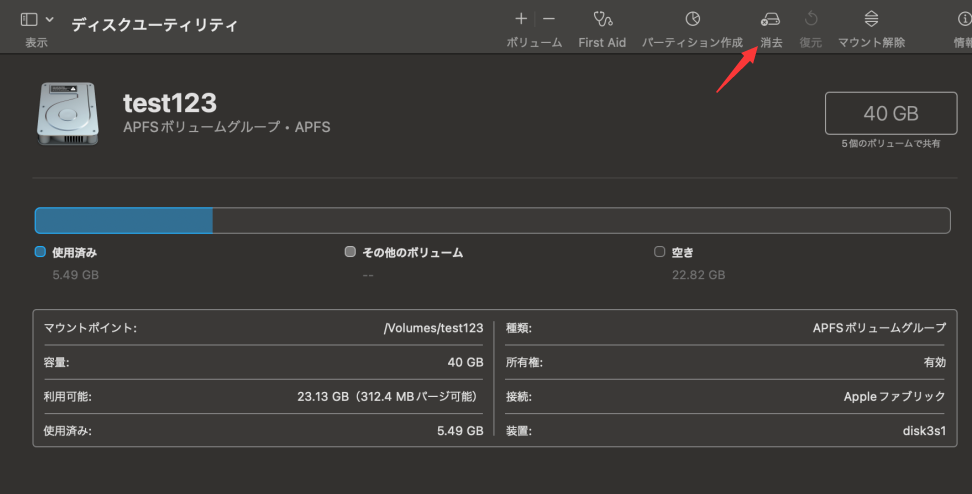Click the blue used portion of the storage bar
Image resolution: width=972 pixels, height=494 pixels.
click(x=124, y=221)
